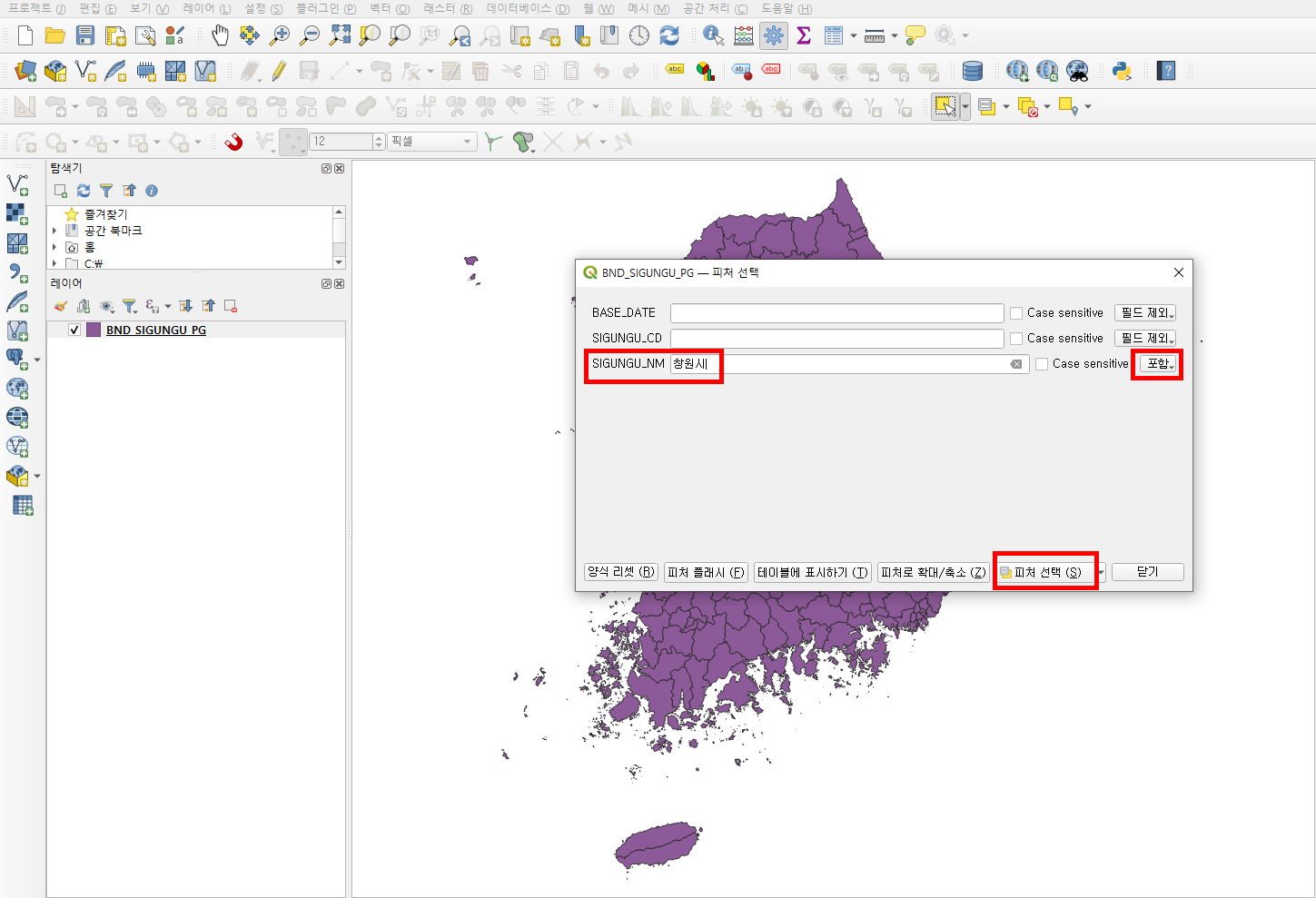Clear the SIGUNGU_NM field with the X icon
The width and height of the screenshot is (1316, 898).
pyautogui.click(x=1016, y=364)
